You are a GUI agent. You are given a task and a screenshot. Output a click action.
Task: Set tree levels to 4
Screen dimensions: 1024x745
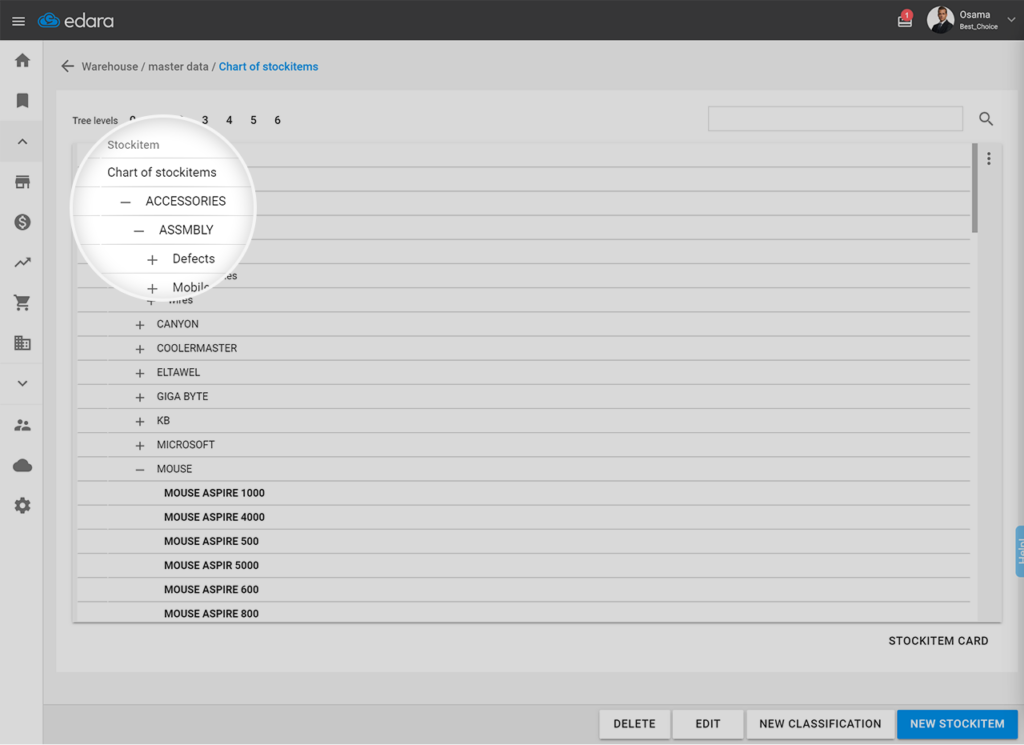point(229,120)
